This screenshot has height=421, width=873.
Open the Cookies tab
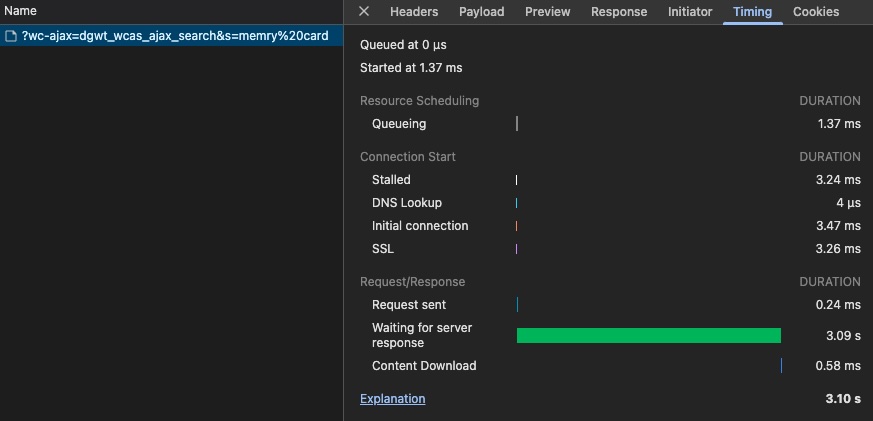[x=816, y=12]
